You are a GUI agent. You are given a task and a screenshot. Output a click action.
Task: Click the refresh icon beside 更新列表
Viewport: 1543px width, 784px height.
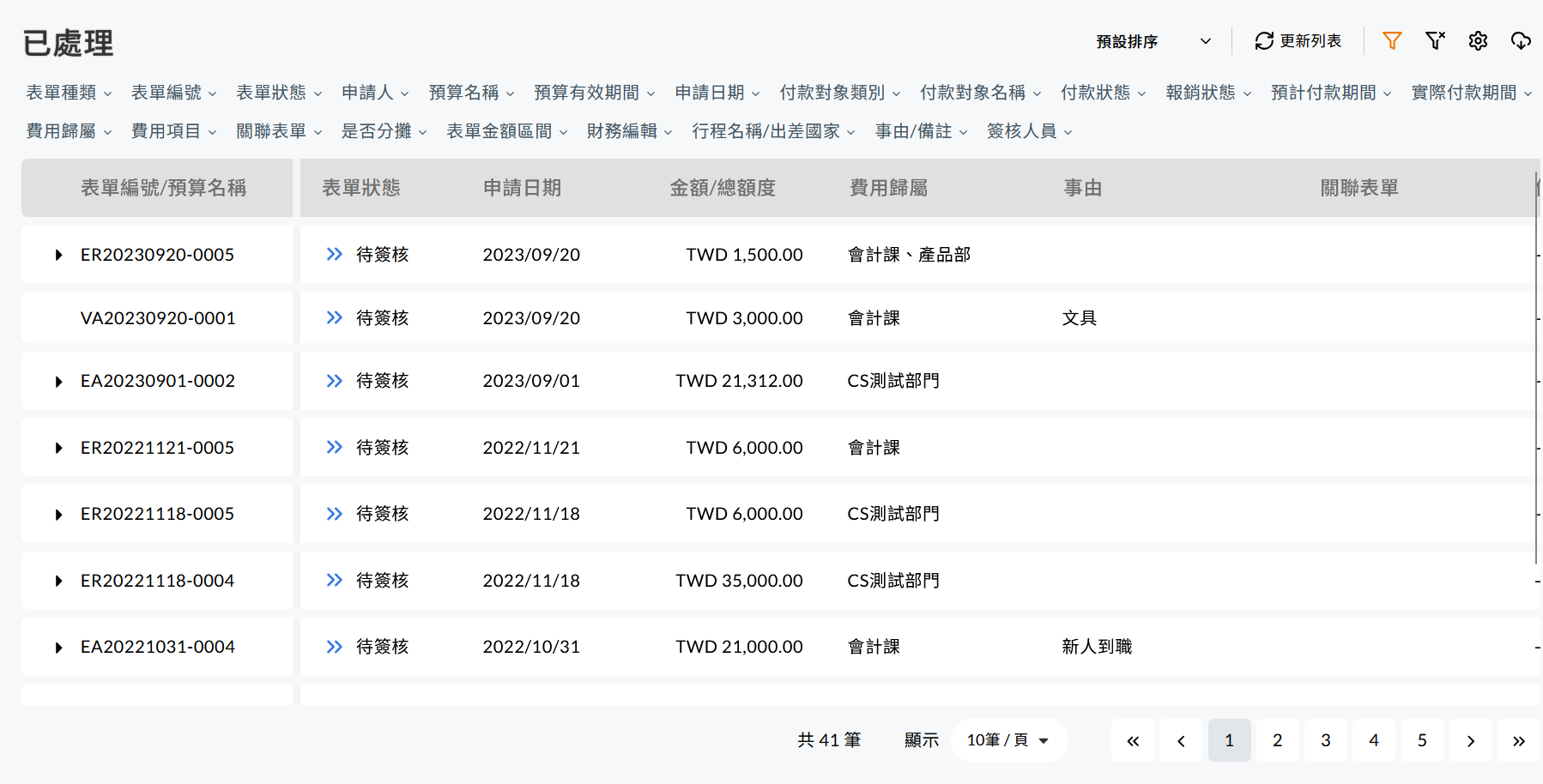click(1264, 41)
